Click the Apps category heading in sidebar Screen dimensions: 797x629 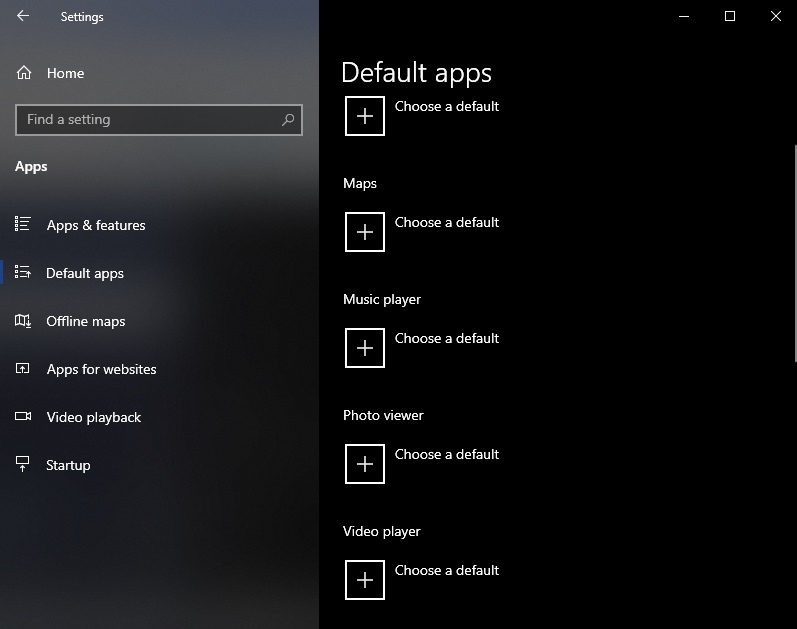tap(31, 167)
